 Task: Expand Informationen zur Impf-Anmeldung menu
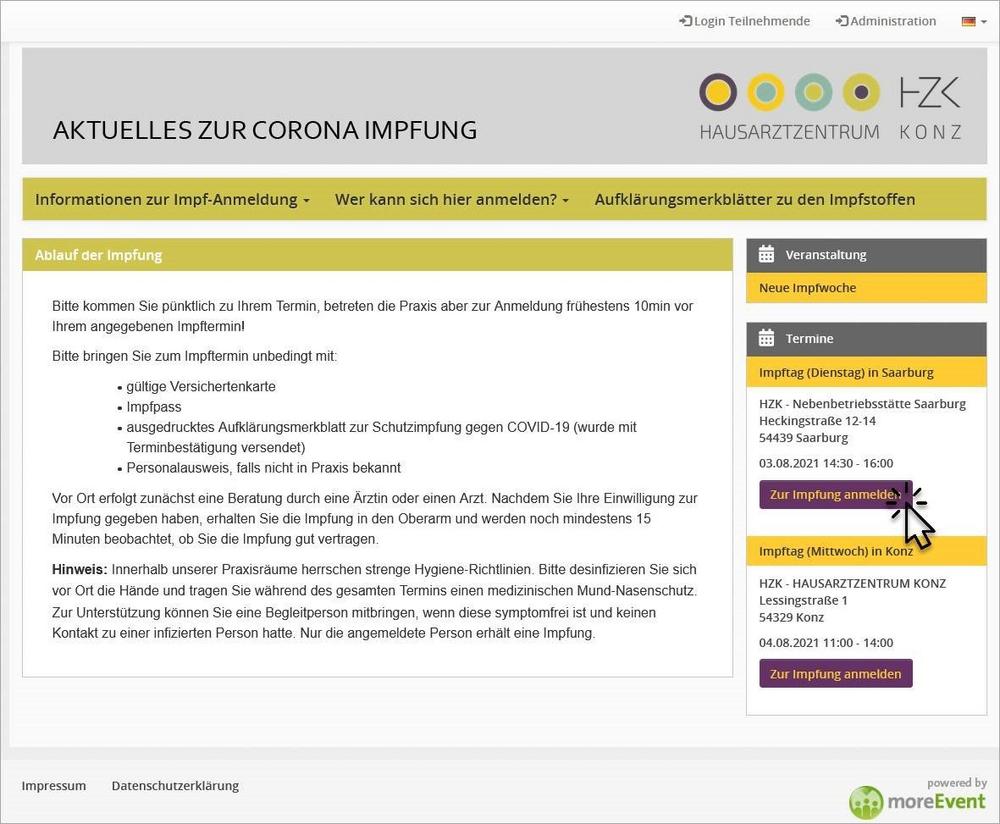pos(172,200)
